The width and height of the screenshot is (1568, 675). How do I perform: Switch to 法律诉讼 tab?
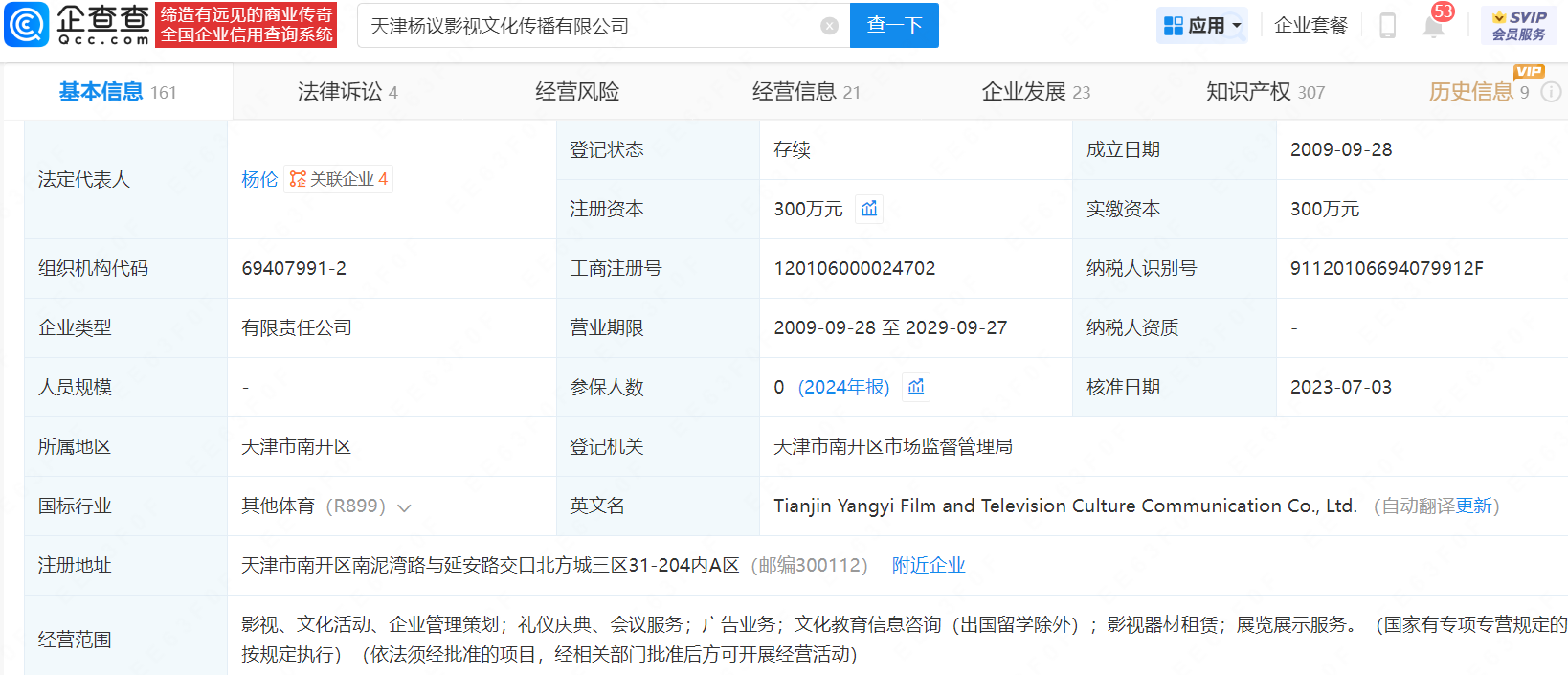347,92
